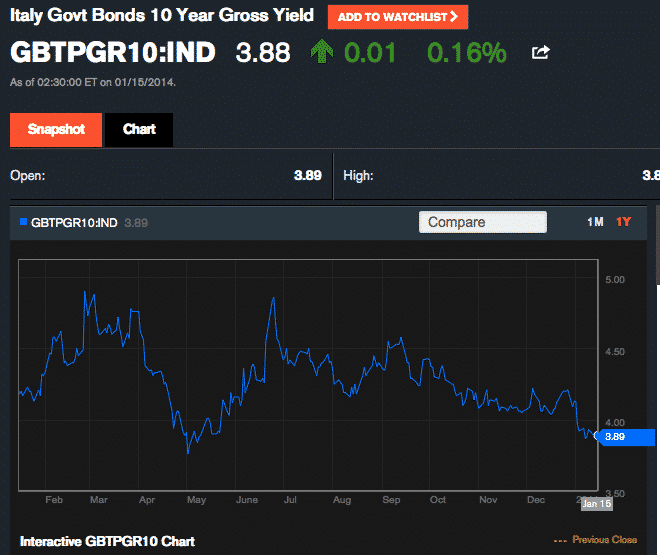This screenshot has height=555, width=660.
Task: Click the March peak on chart line
Action: (x=84, y=292)
